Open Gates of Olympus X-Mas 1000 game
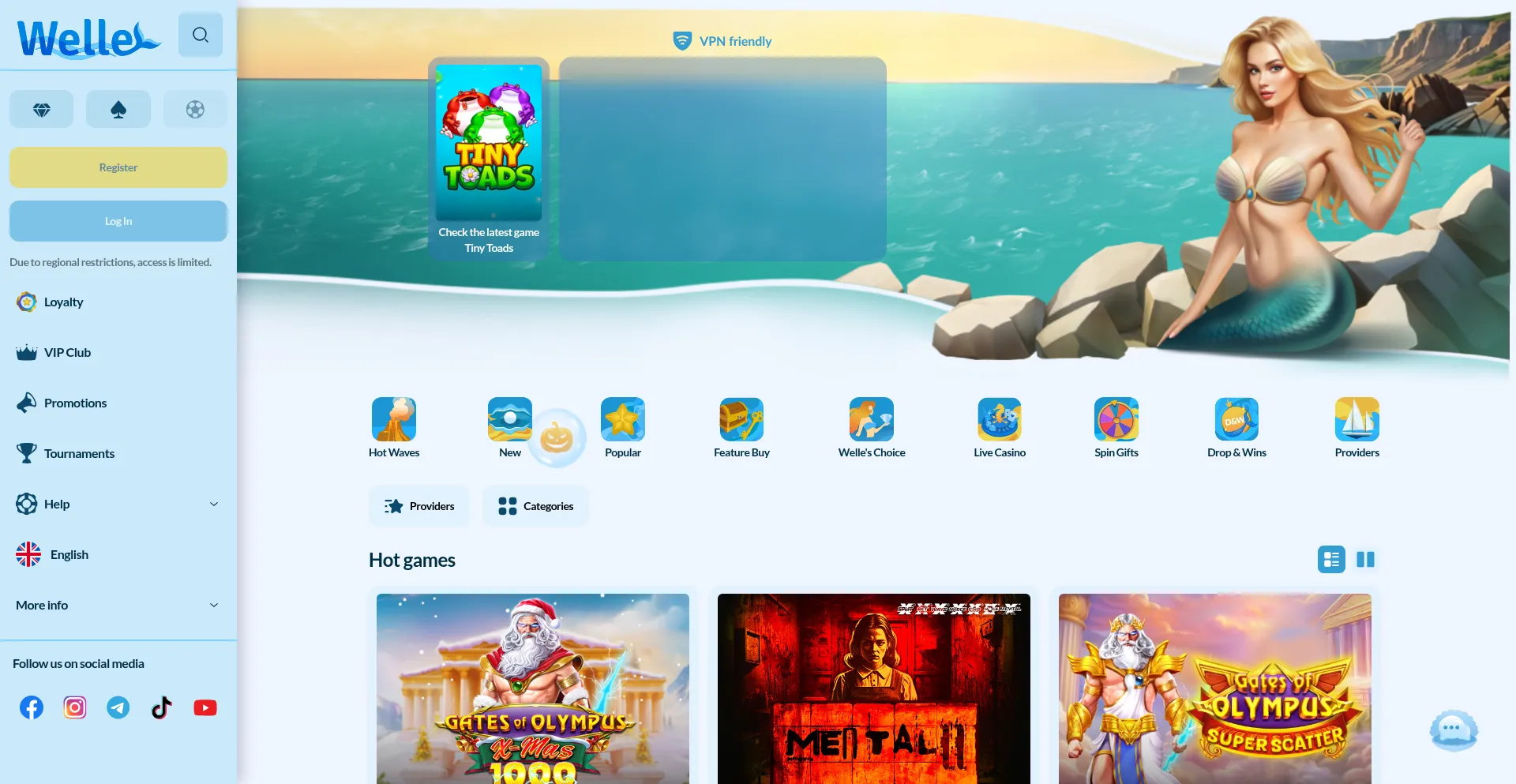1516x784 pixels. point(533,688)
